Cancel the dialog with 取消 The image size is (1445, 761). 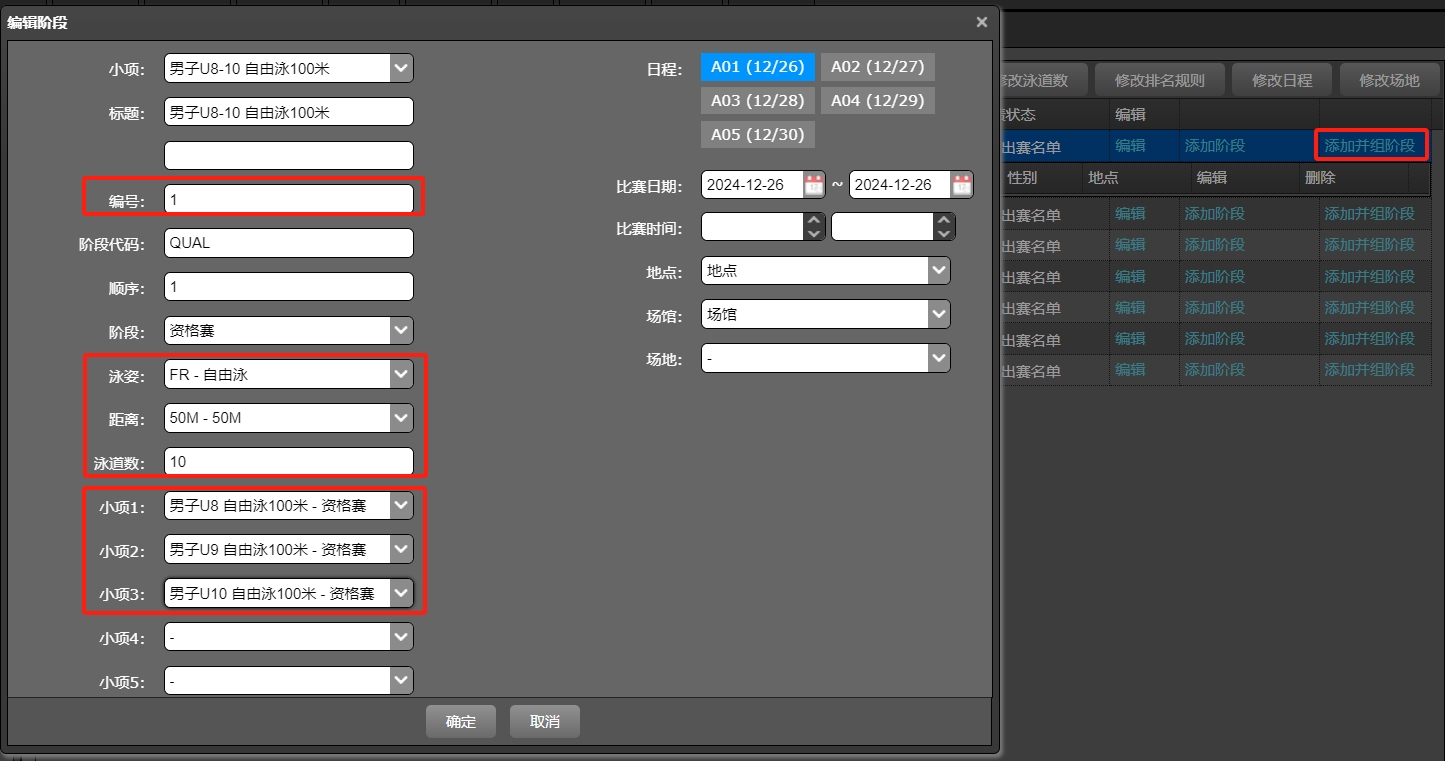[544, 720]
